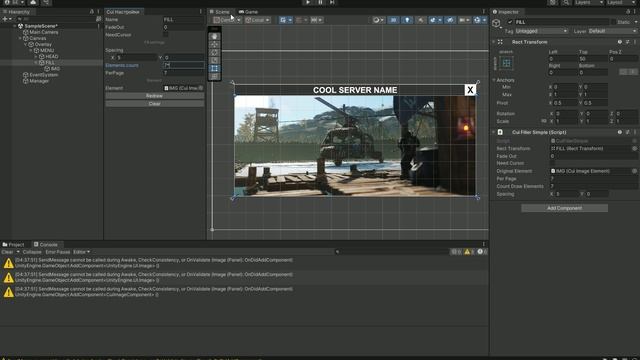
Task: Toggle the Static checkbox in Inspector
Action: 613,22
